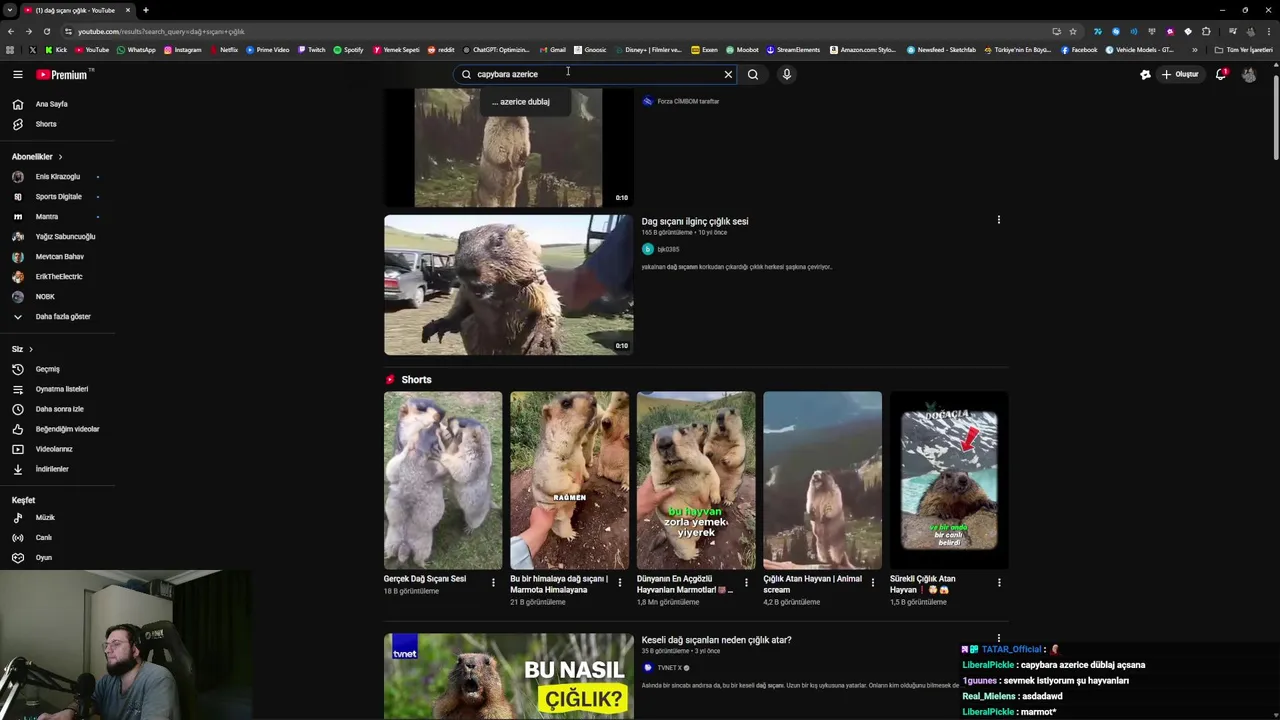The height and width of the screenshot is (720, 1280).
Task: Open the Spotify bookmark
Action: (348, 50)
